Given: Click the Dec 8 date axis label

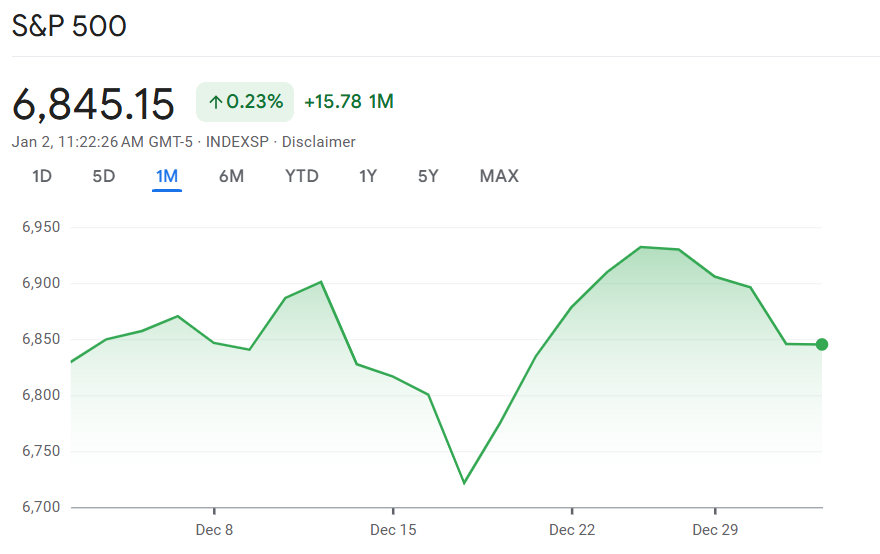Looking at the screenshot, I should coord(214,529).
